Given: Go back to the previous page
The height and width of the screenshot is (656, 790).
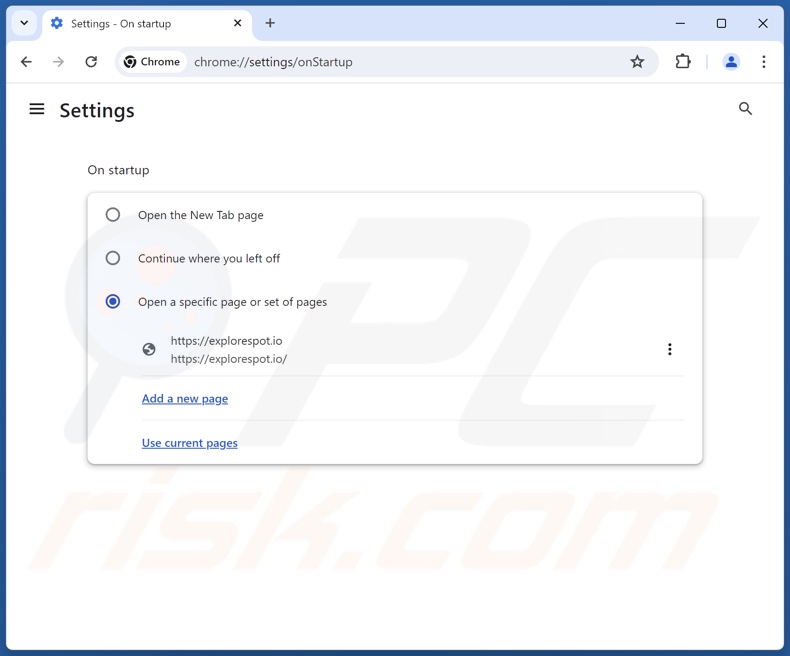Looking at the screenshot, I should pyautogui.click(x=26, y=62).
